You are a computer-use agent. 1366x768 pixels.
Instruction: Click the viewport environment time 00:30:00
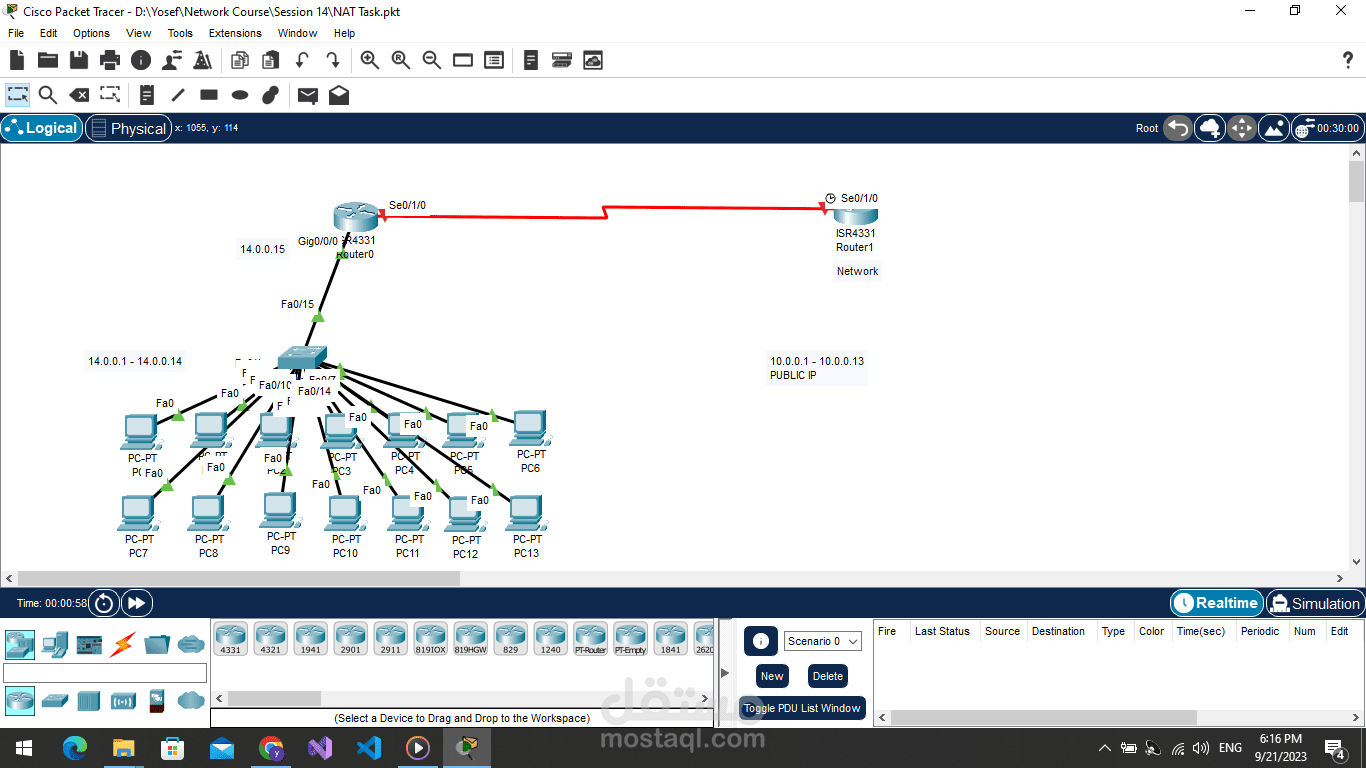(x=1326, y=128)
